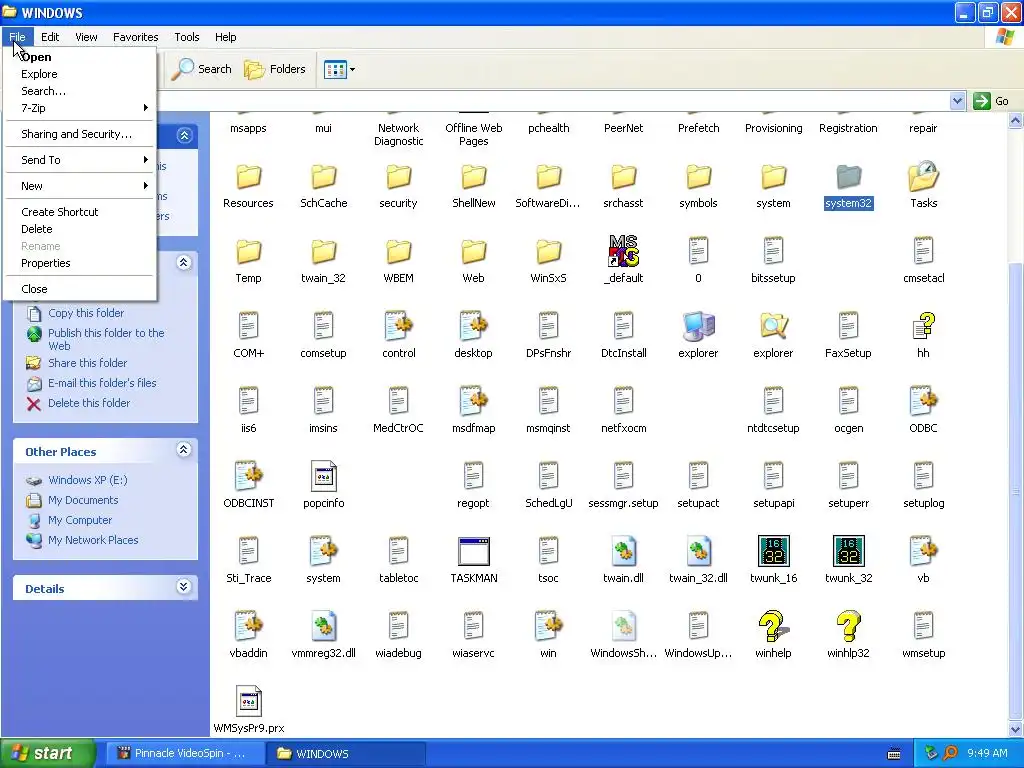Go to Windows XP (E:) drive
The height and width of the screenshot is (768, 1024).
click(88, 480)
